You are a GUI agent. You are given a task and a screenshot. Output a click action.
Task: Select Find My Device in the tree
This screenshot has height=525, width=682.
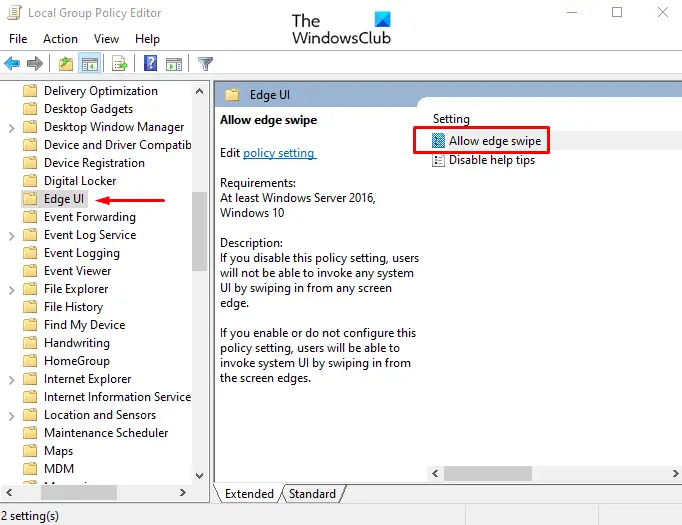pyautogui.click(x=84, y=324)
